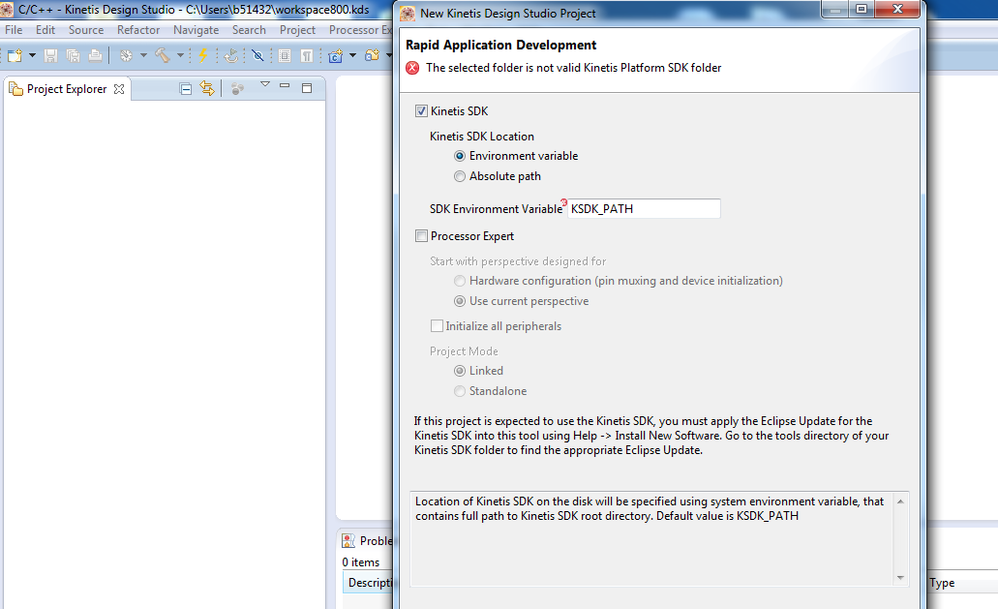
Task: Click the "0 items" text in Problems
Action: pyautogui.click(x=360, y=563)
